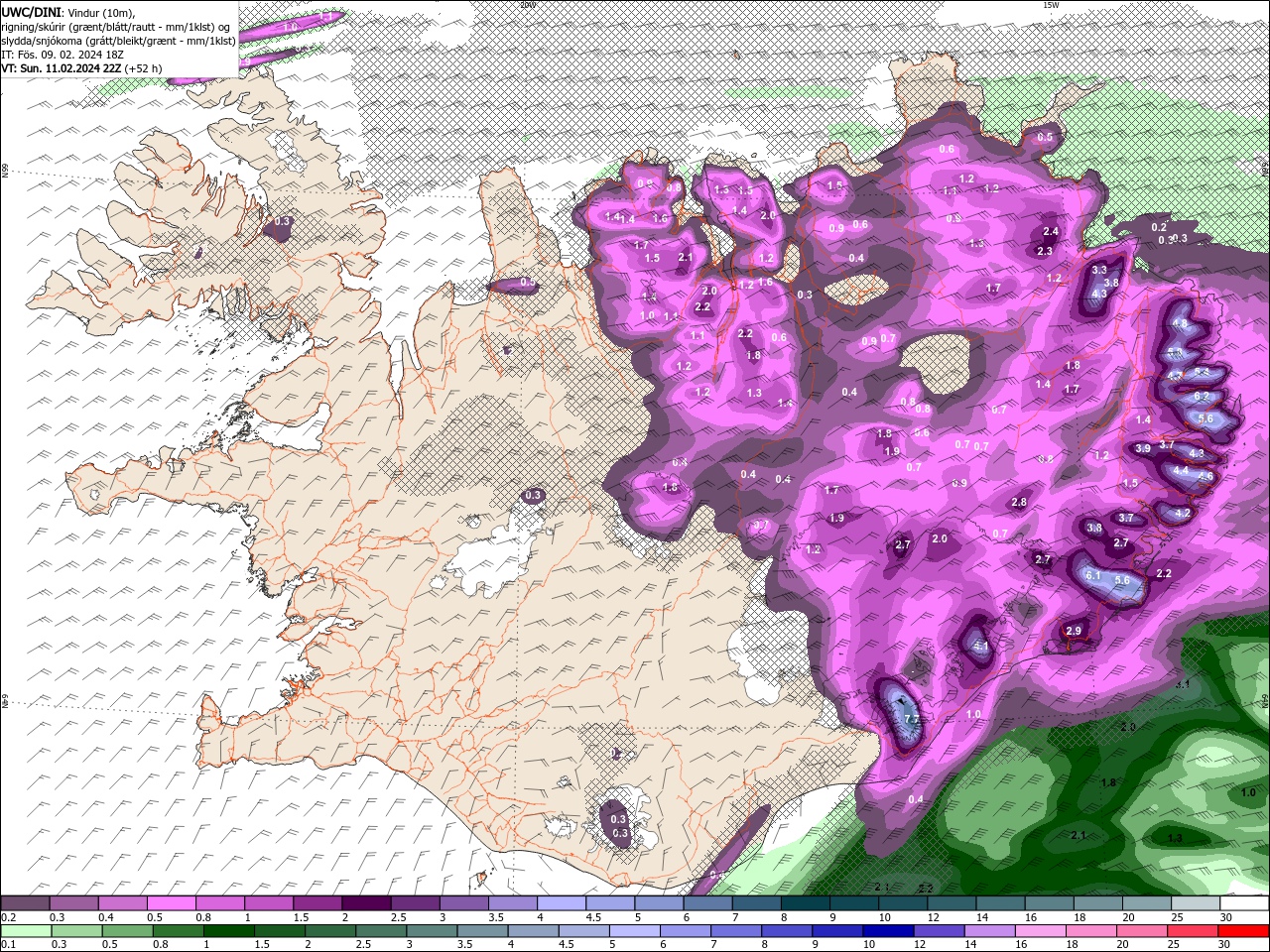The image size is (1270, 952).
Task: Click the UWC/DINI title text
Action: (31, 12)
